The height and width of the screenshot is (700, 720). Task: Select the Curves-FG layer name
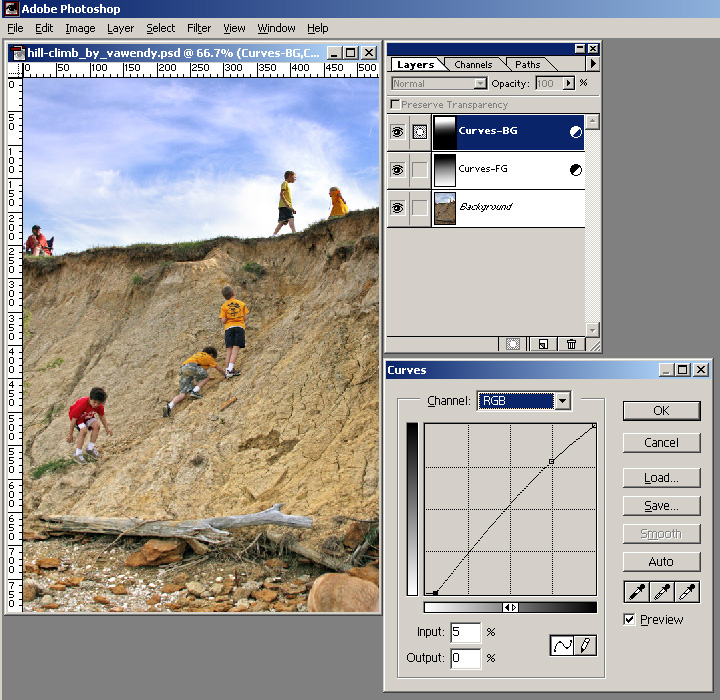(x=483, y=169)
